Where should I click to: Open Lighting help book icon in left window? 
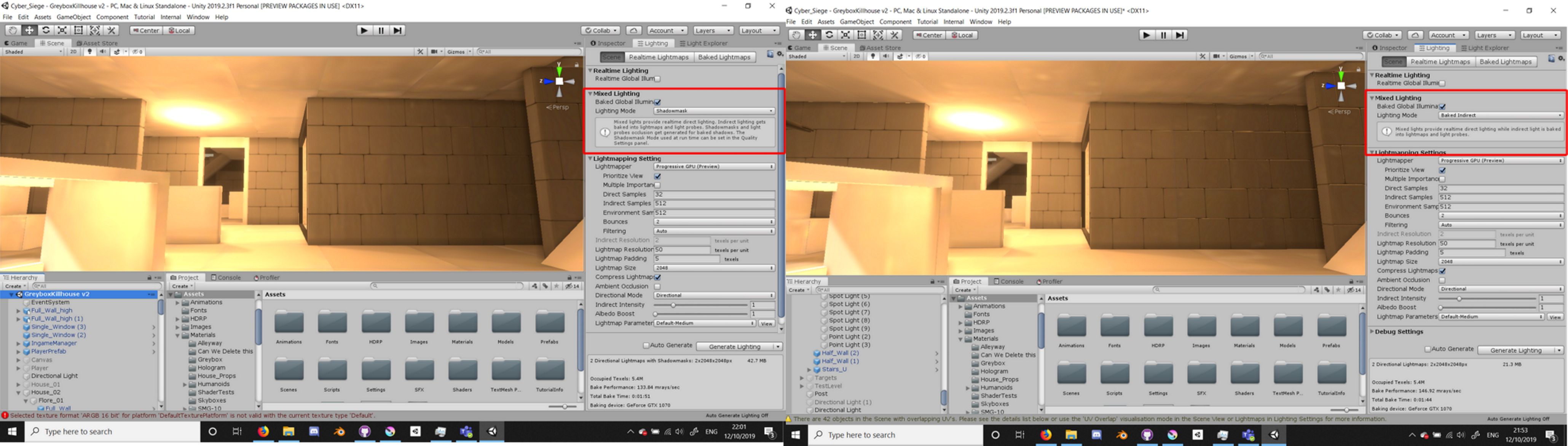tap(770, 55)
